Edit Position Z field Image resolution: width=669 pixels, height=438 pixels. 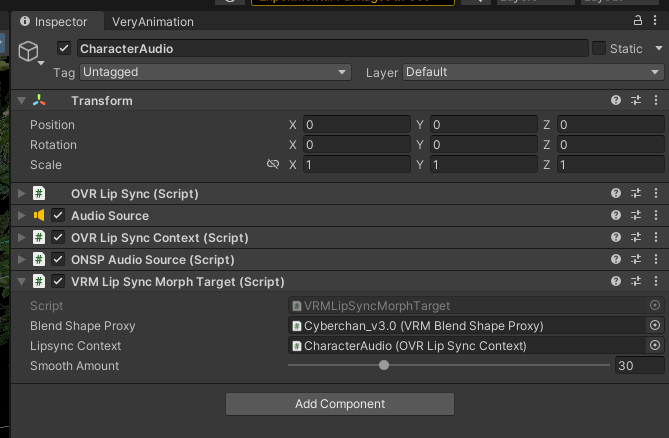click(x=611, y=125)
